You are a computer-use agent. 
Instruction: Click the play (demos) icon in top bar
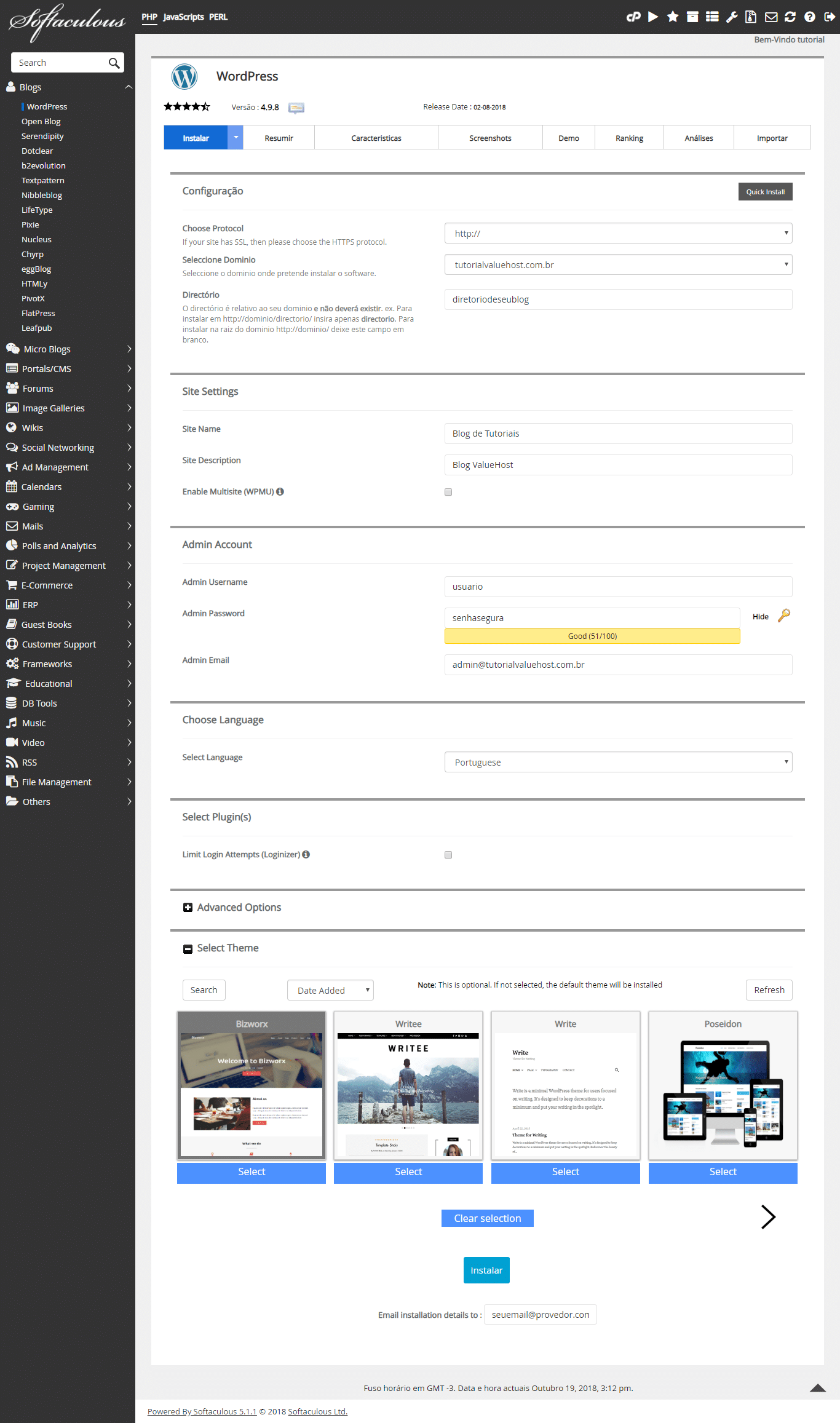(653, 17)
